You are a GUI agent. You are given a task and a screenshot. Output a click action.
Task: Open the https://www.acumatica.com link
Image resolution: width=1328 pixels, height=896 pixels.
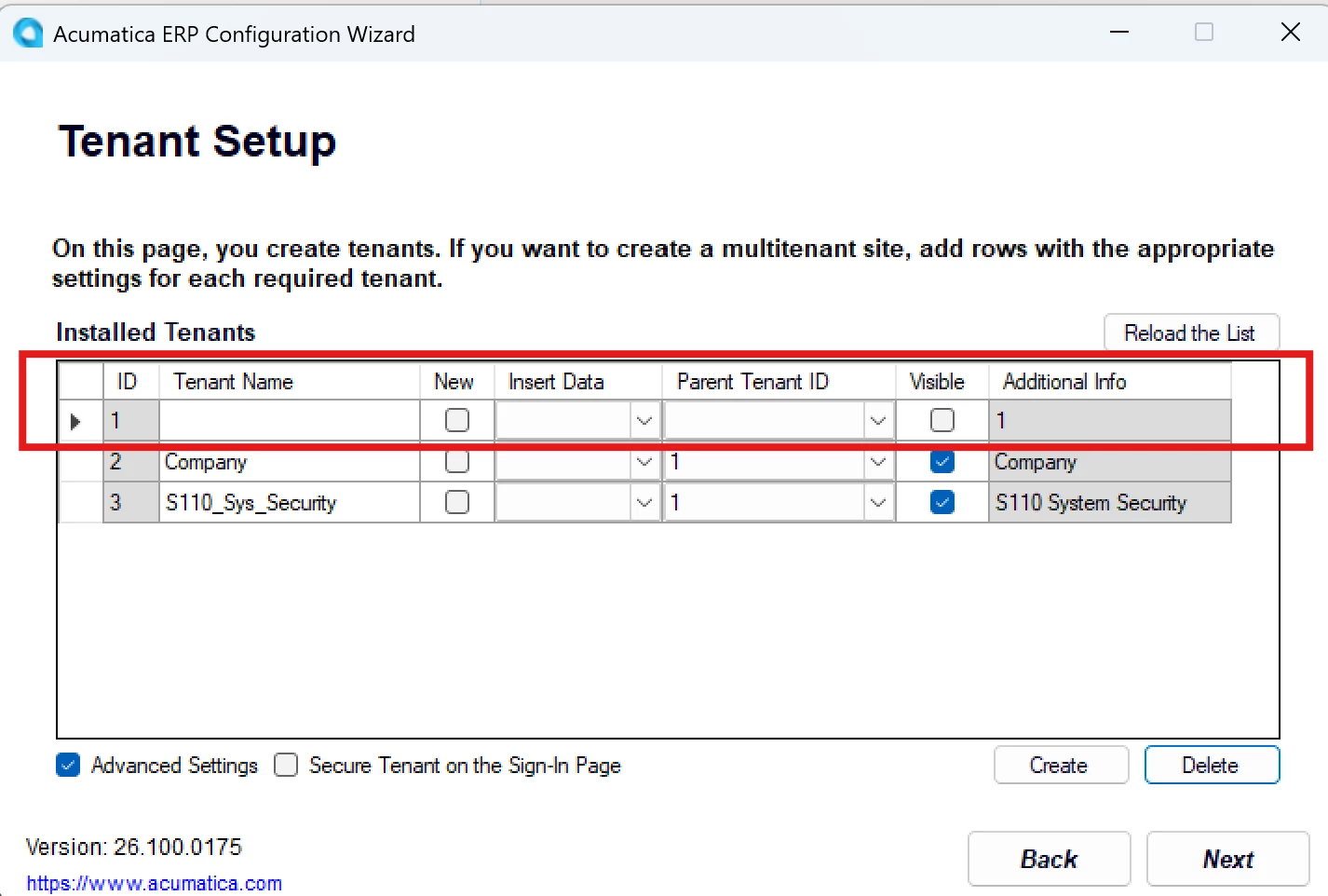tap(154, 883)
